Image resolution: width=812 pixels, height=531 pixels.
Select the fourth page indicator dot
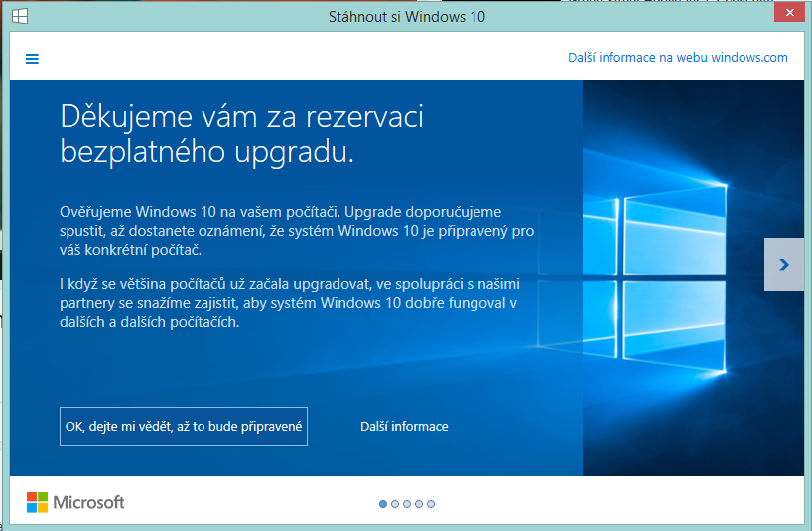[x=419, y=504]
